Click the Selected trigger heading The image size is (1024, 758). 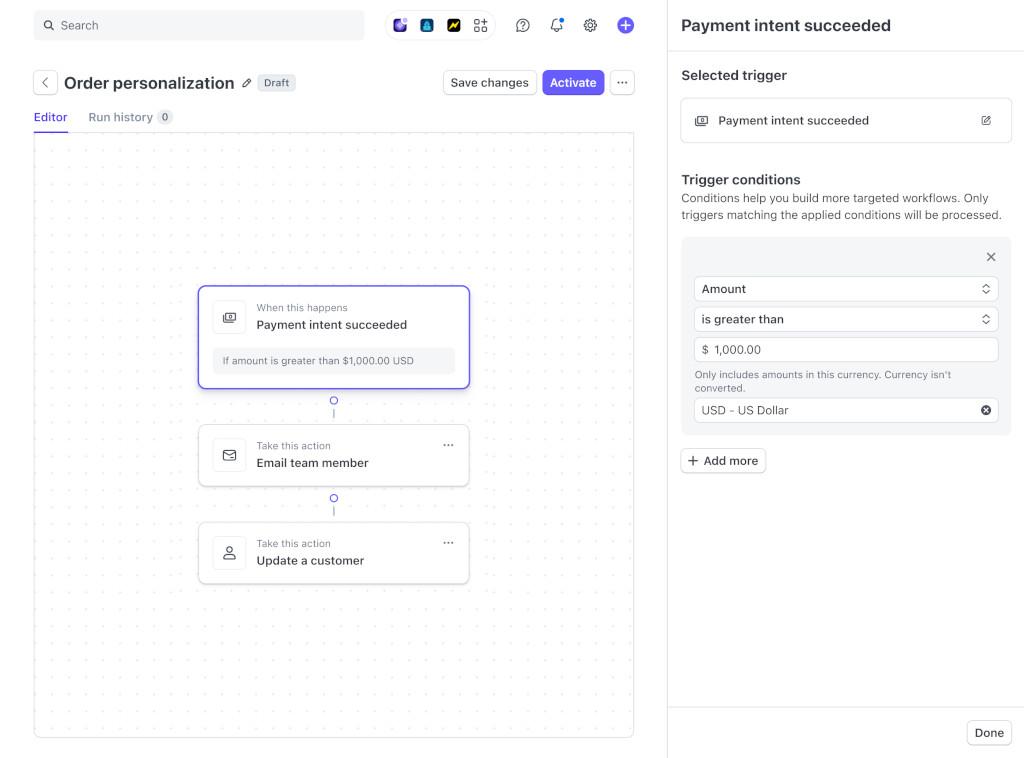(734, 75)
